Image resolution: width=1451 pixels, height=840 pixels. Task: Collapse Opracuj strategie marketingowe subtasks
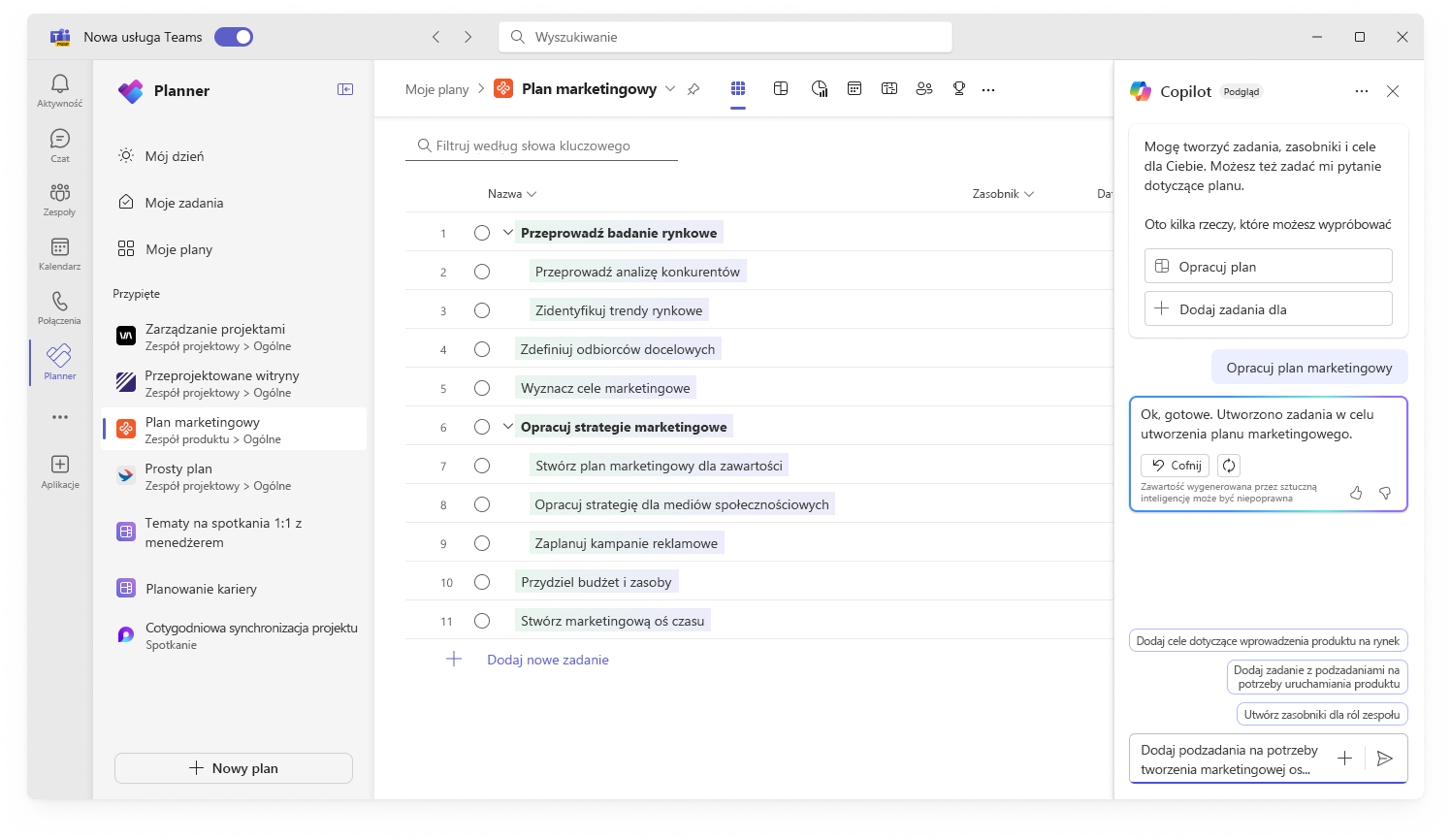[x=508, y=427]
